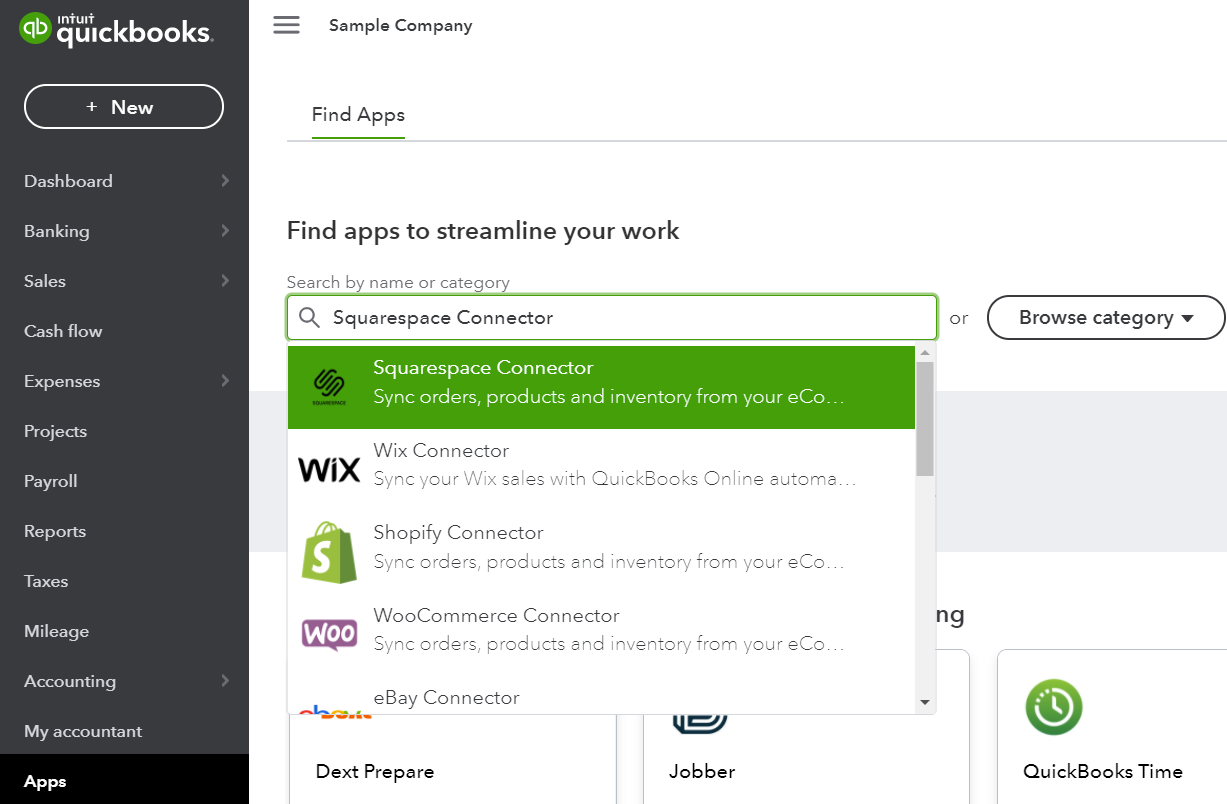Expand the Banking submenu arrow

pyautogui.click(x=225, y=231)
